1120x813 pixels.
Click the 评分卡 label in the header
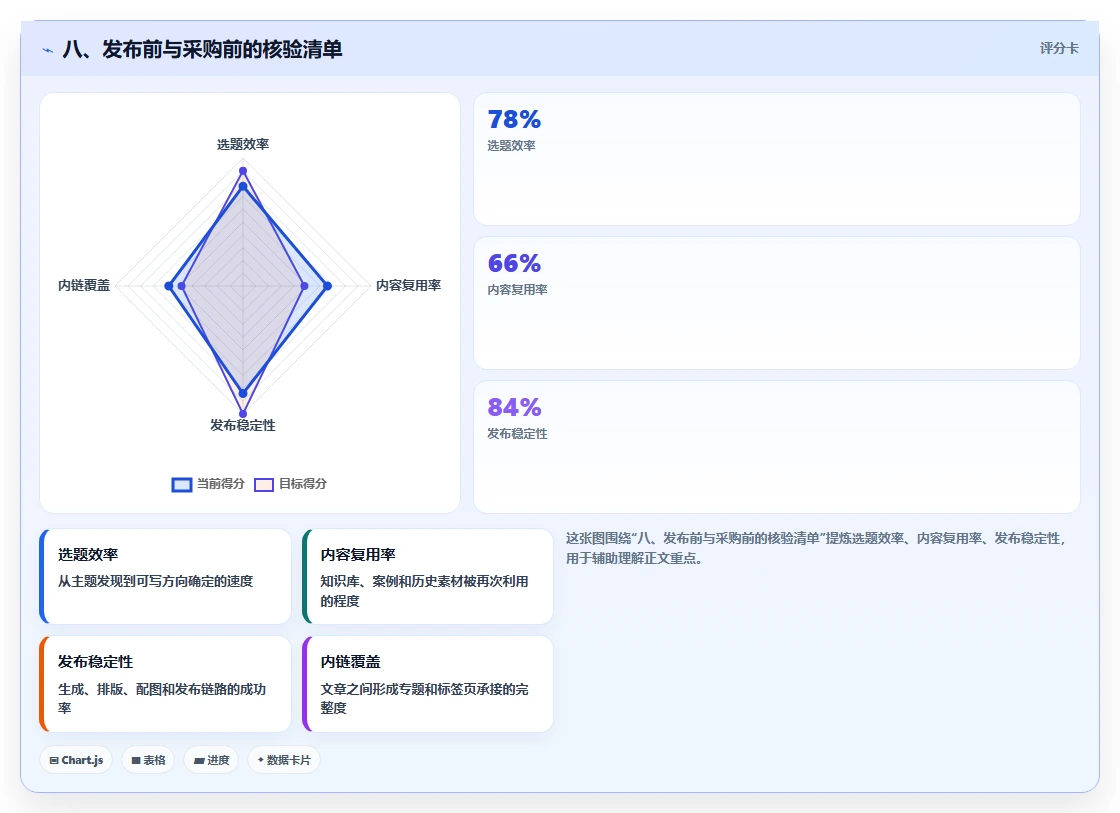point(1059,48)
